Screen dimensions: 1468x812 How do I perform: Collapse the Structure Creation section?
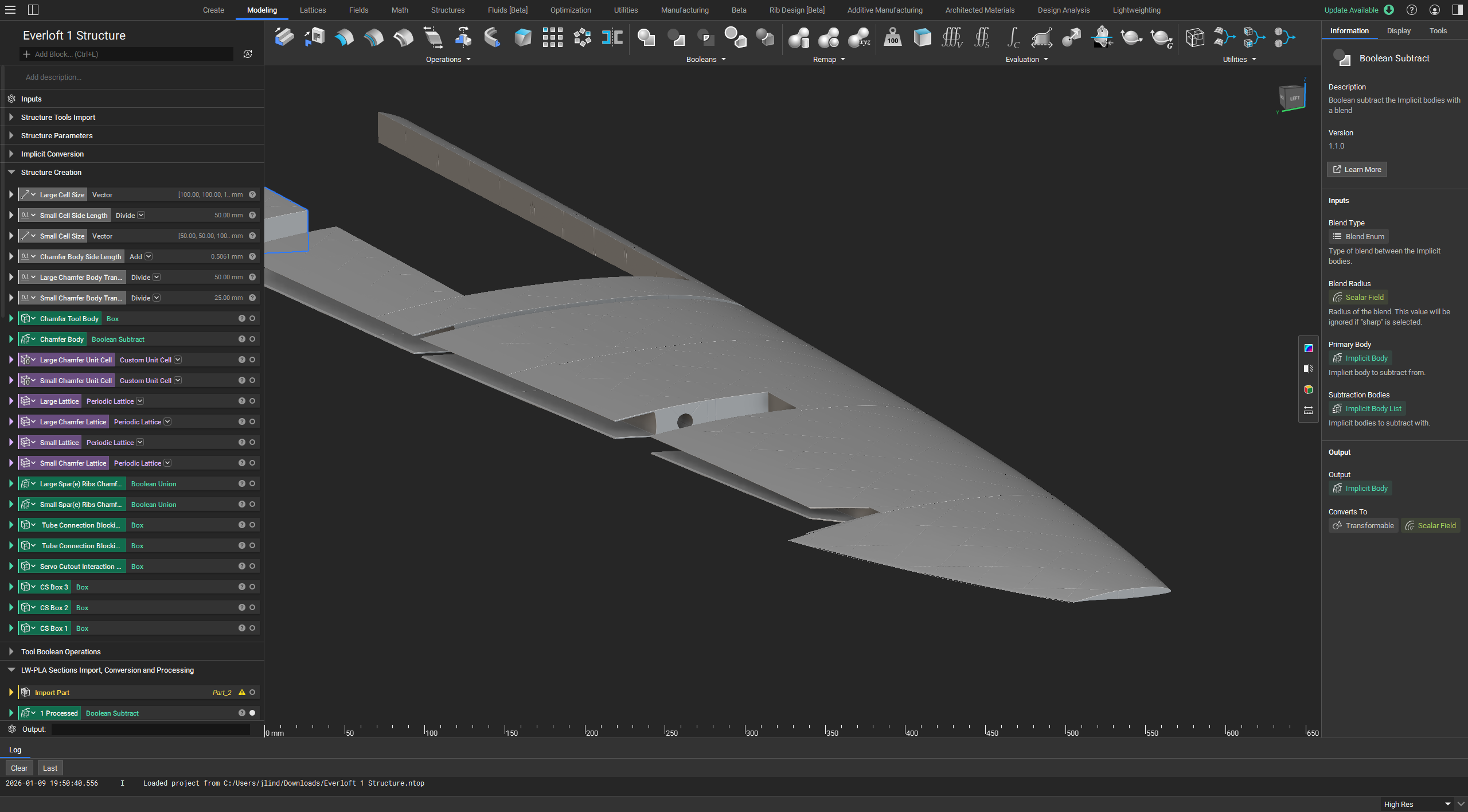pos(11,172)
